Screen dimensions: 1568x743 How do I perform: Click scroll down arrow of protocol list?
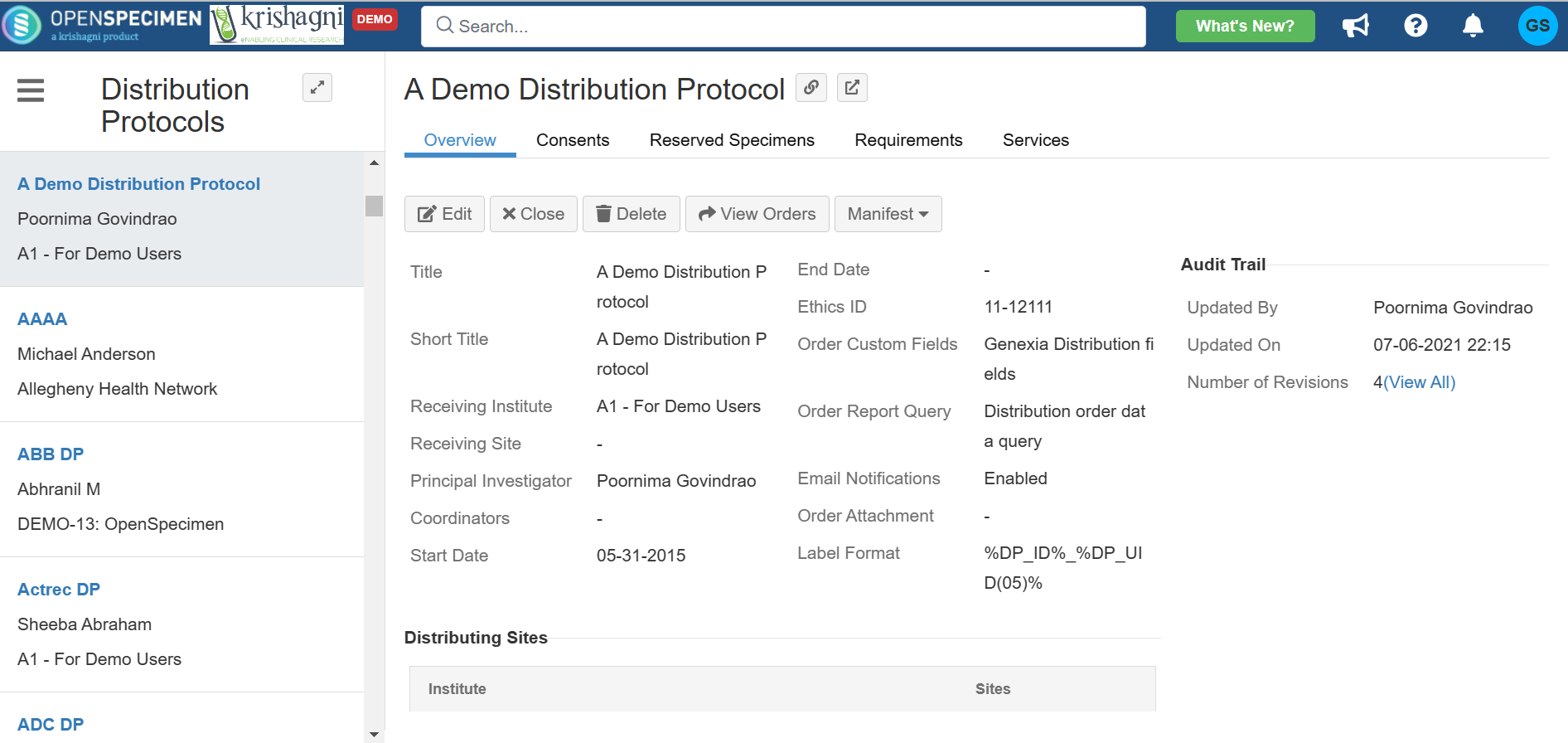tap(375, 734)
